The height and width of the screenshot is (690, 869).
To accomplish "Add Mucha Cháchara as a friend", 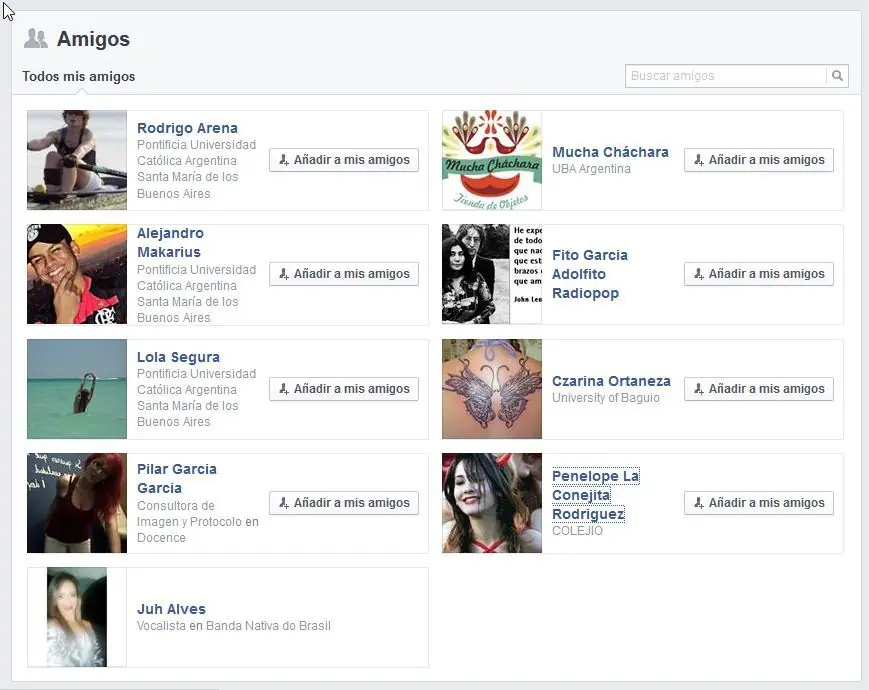I will pos(759,160).
